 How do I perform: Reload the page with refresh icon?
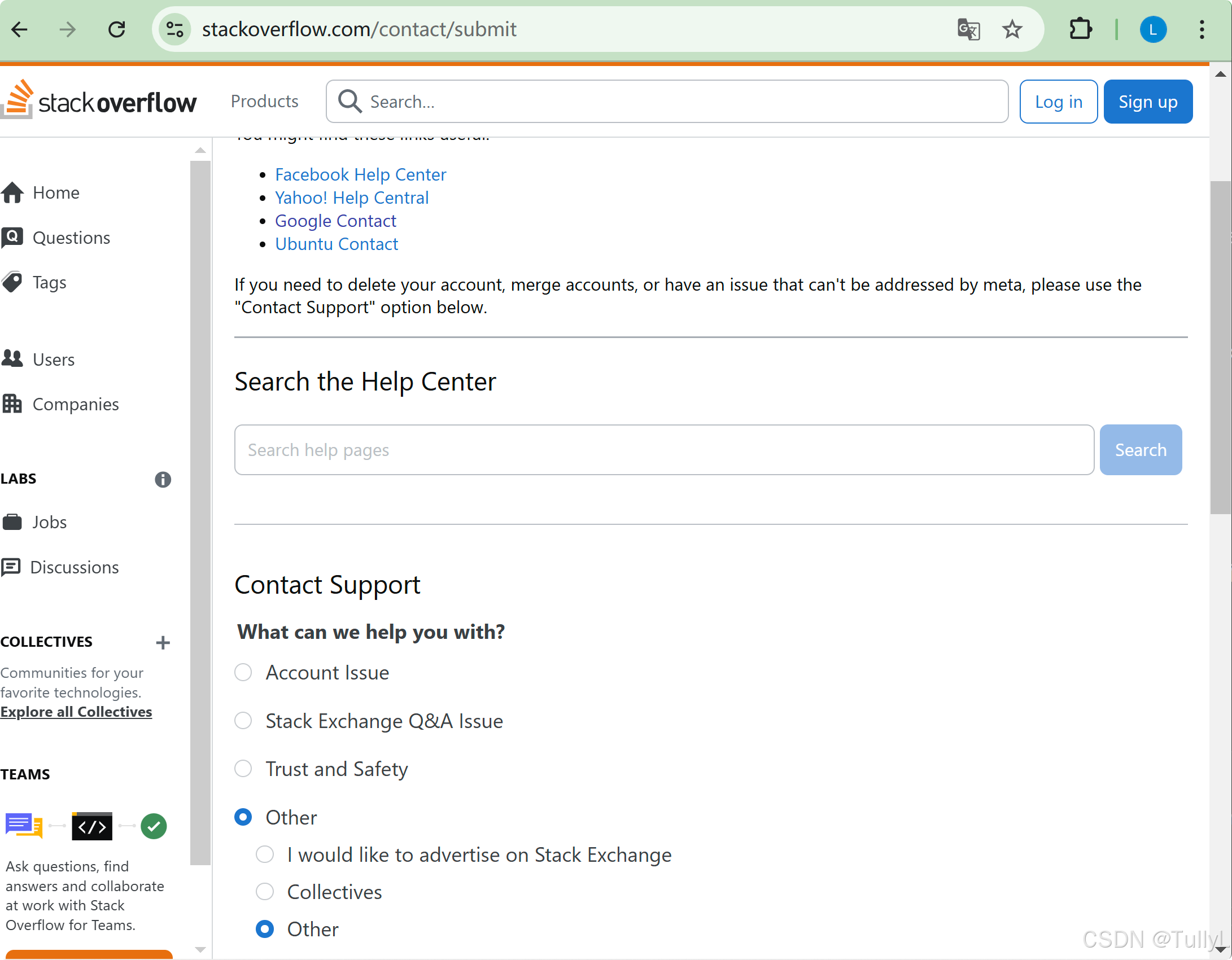point(116,29)
